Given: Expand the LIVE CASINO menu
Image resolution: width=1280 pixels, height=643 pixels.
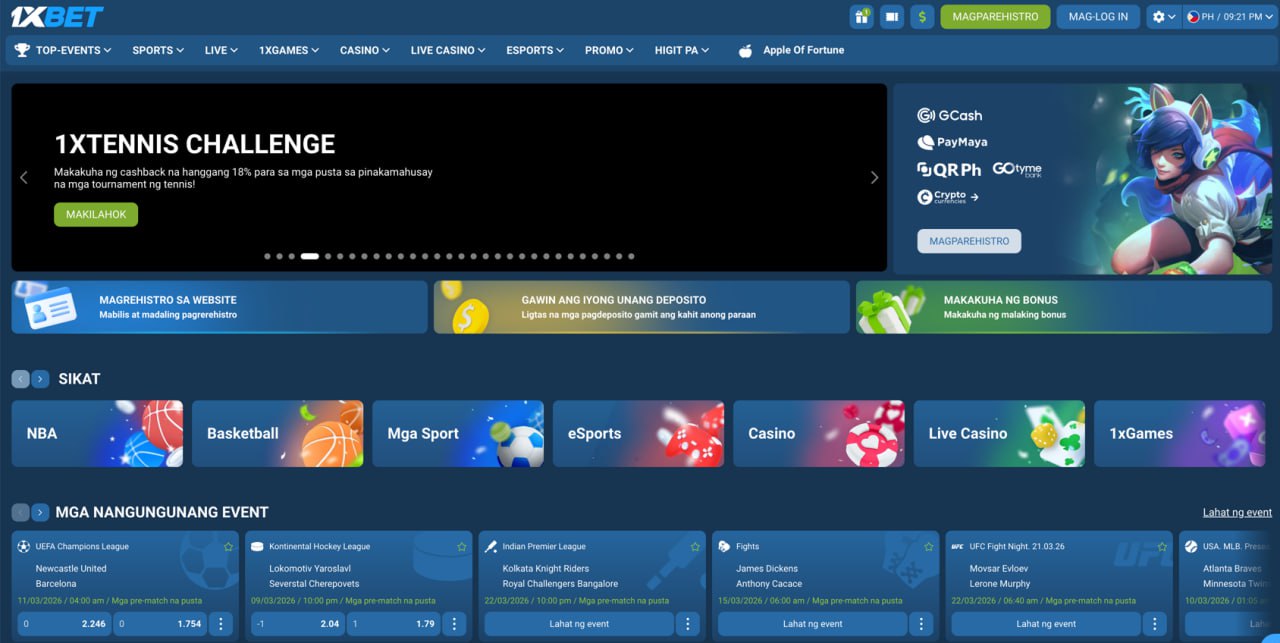Looking at the screenshot, I should [x=448, y=50].
